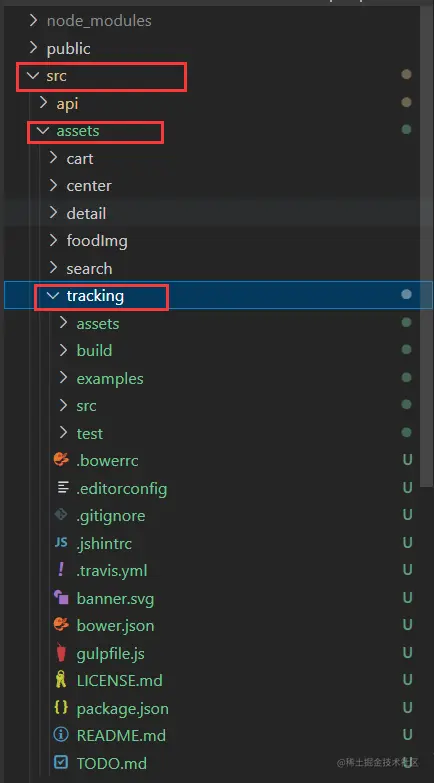Viewport: 434px width, 783px height.
Task: Select the bower.json file
Action: (115, 625)
